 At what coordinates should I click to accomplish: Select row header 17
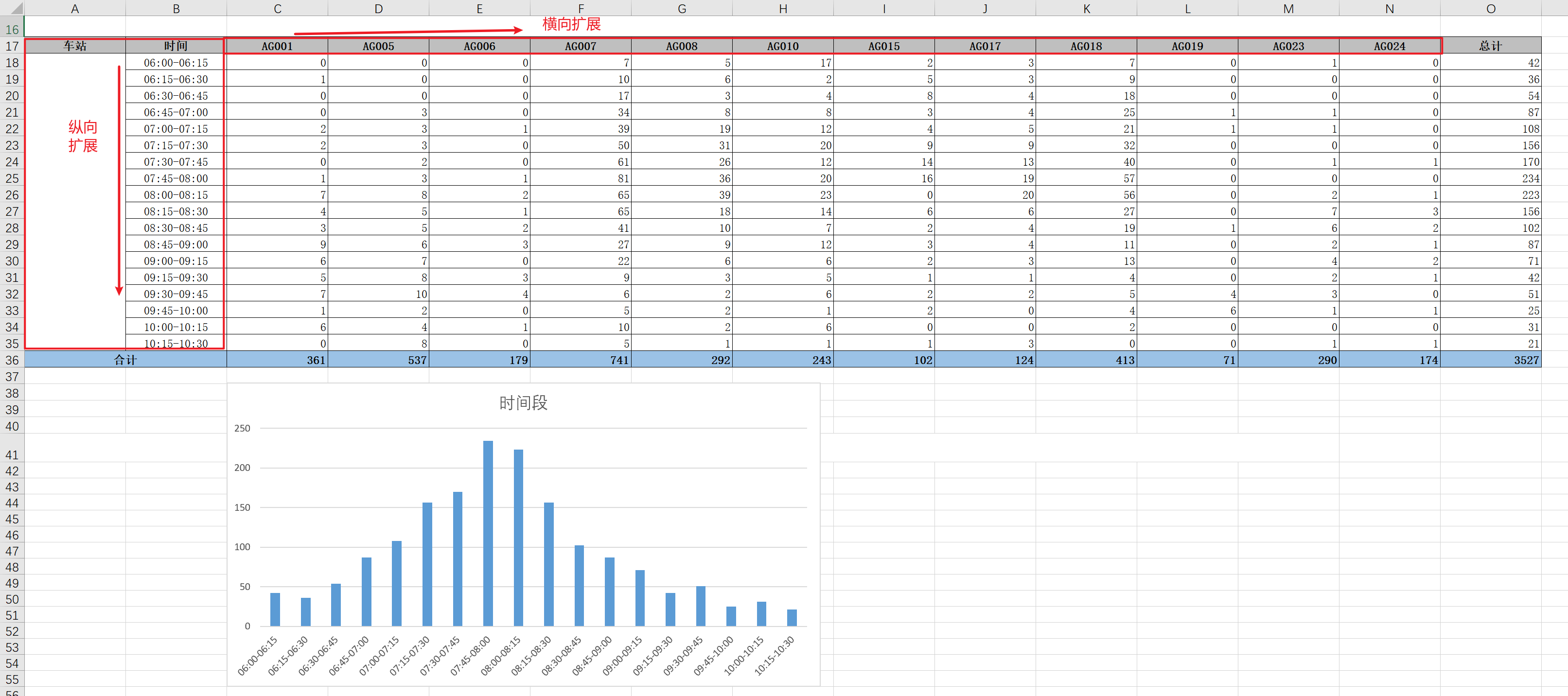click(x=12, y=46)
